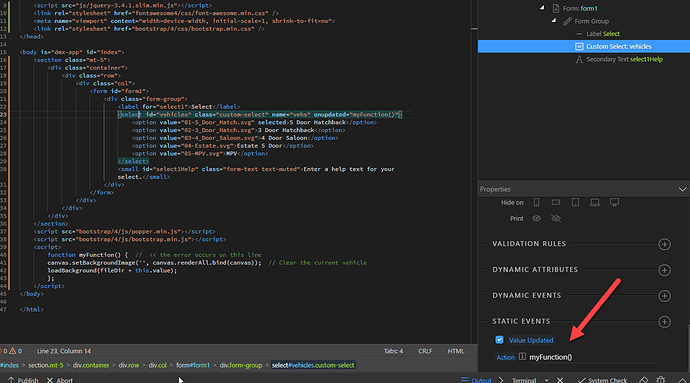Click the Action label link

tap(505, 357)
